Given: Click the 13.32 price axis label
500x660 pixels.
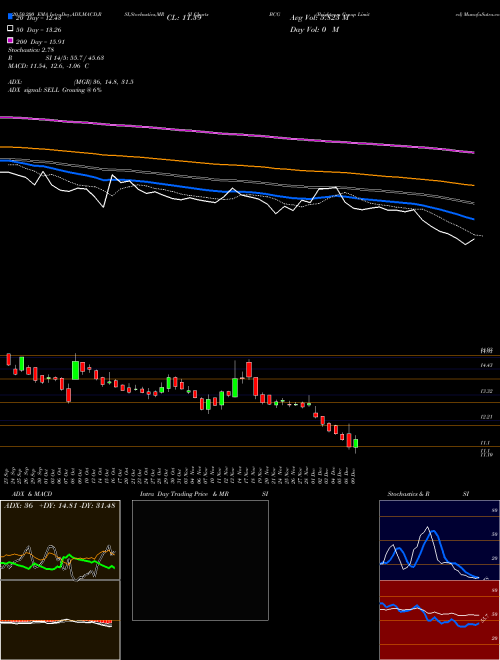Looking at the screenshot, I should [487, 391].
